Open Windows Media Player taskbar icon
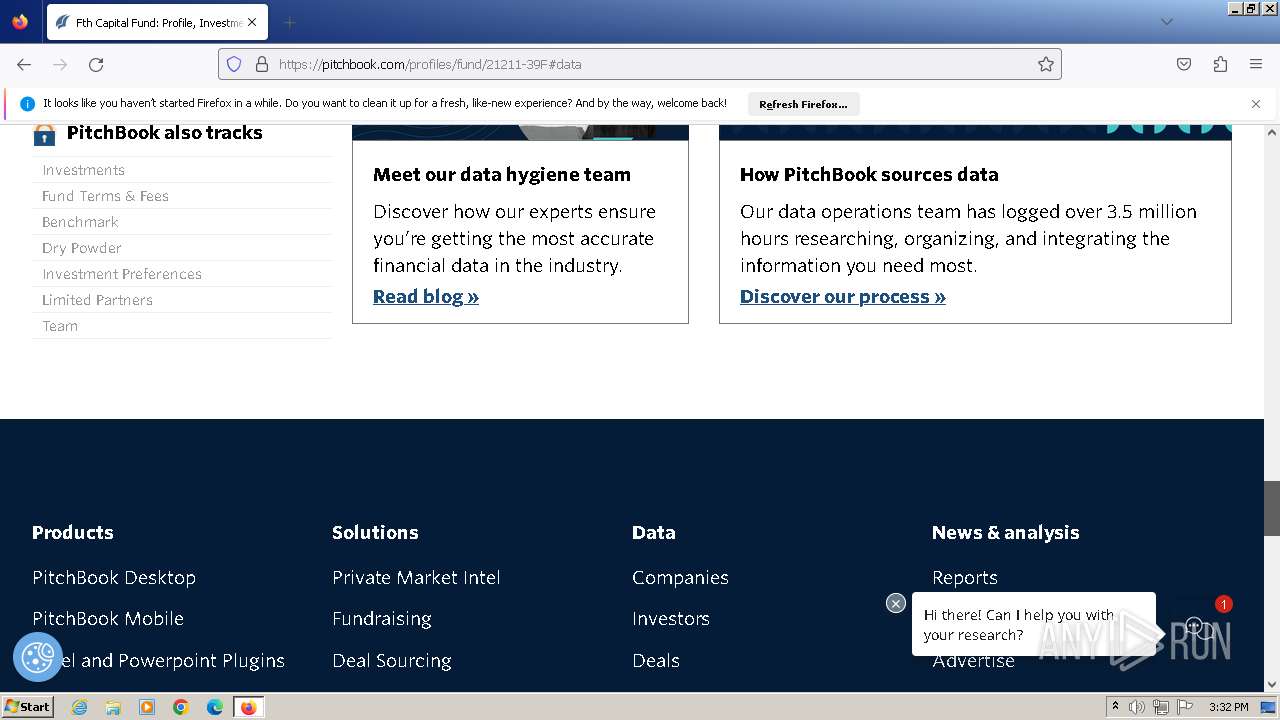Viewport: 1280px width, 720px height. [147, 707]
